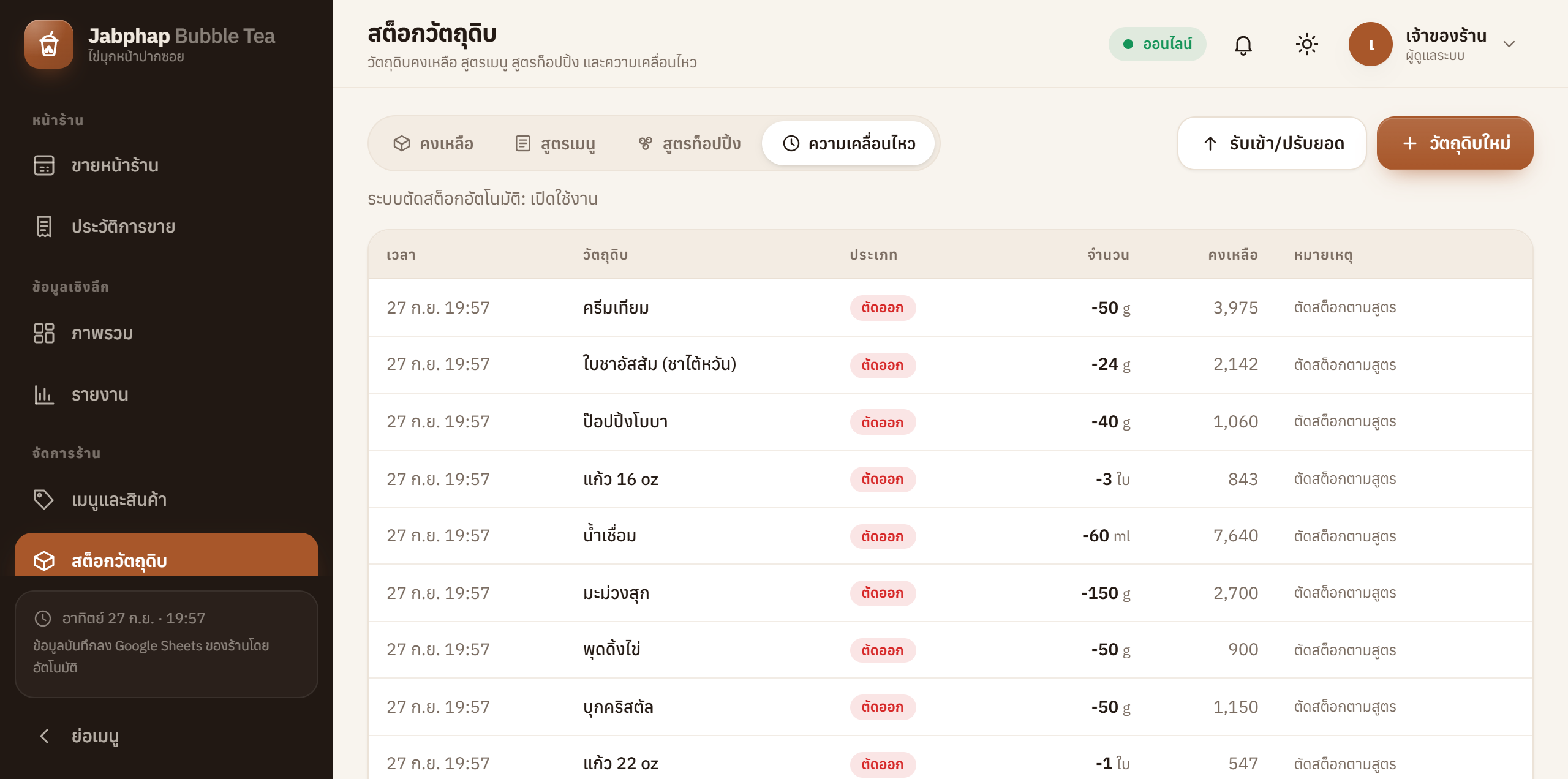This screenshot has width=1568, height=779.
Task: Click the Google Sheets sync info card
Action: (x=167, y=644)
